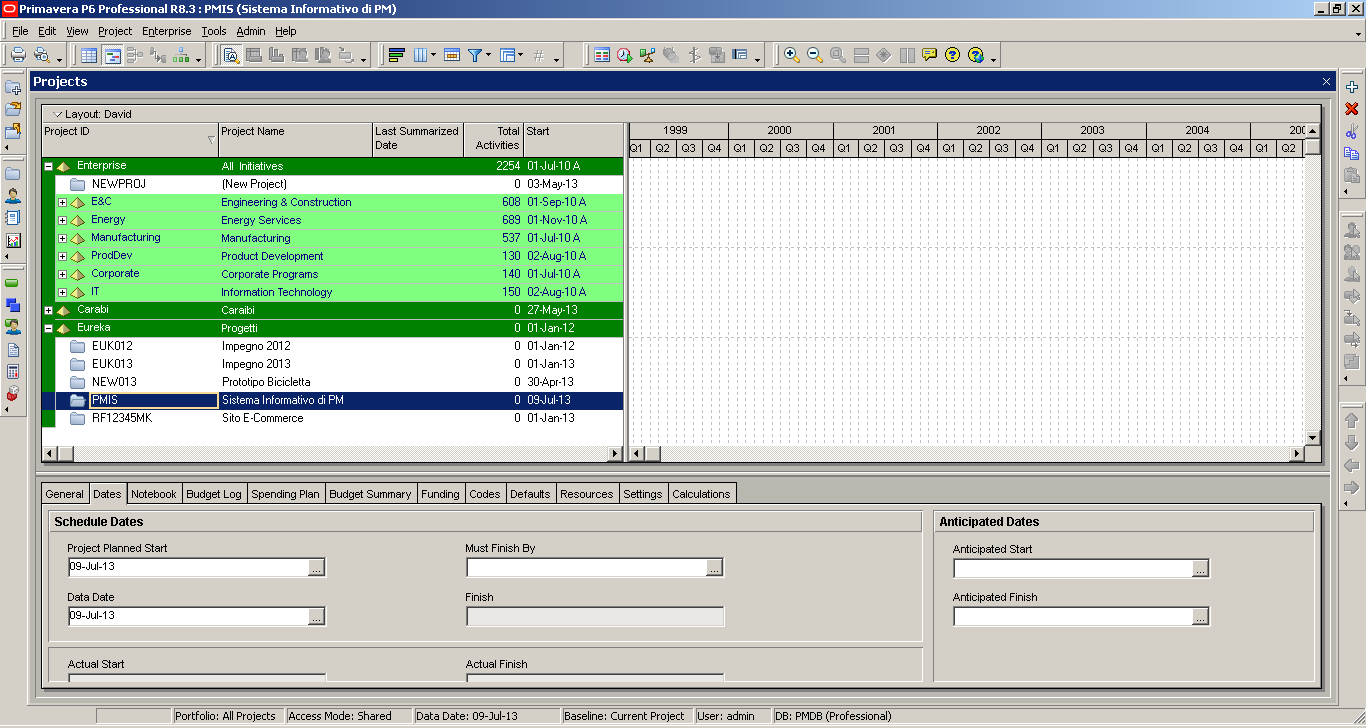Open Print Preview from the toolbar
This screenshot has width=1366, height=728.
point(42,56)
